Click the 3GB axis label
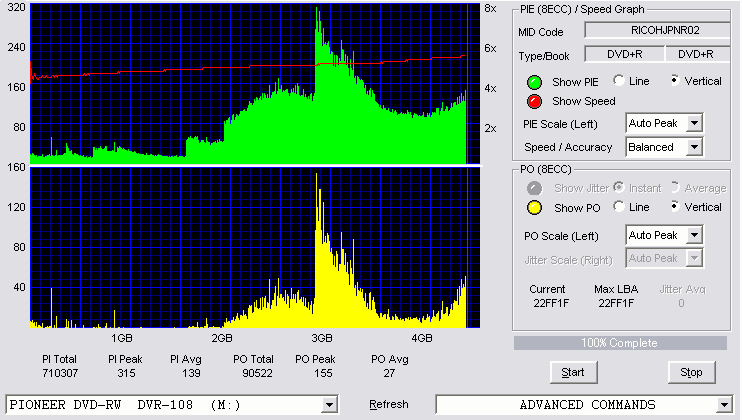This screenshot has width=742, height=420. click(x=322, y=338)
